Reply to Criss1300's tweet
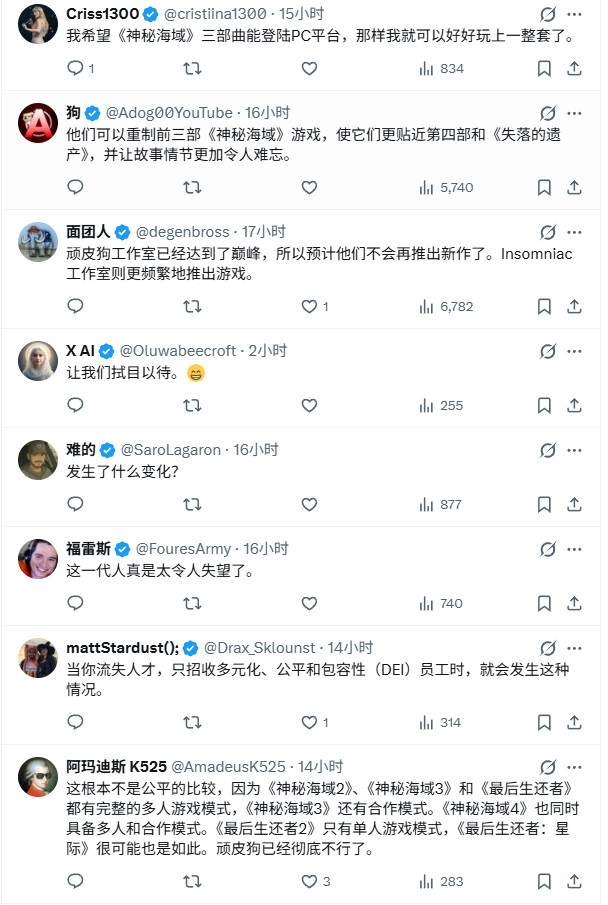608x905 pixels. coord(76,68)
